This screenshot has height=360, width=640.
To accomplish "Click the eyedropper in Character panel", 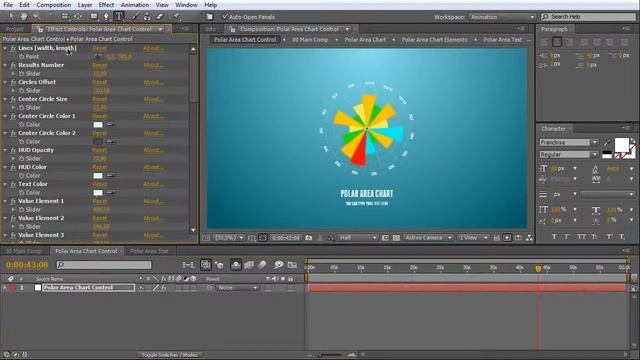I will pos(608,142).
